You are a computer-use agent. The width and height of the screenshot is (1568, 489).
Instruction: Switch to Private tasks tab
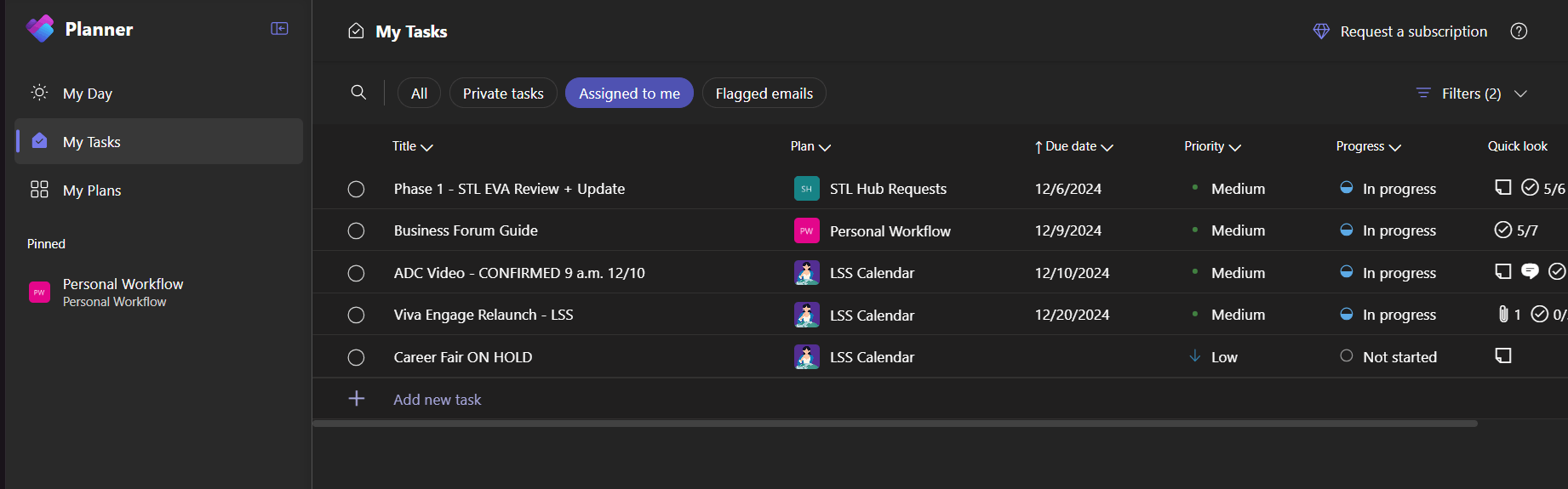click(503, 93)
